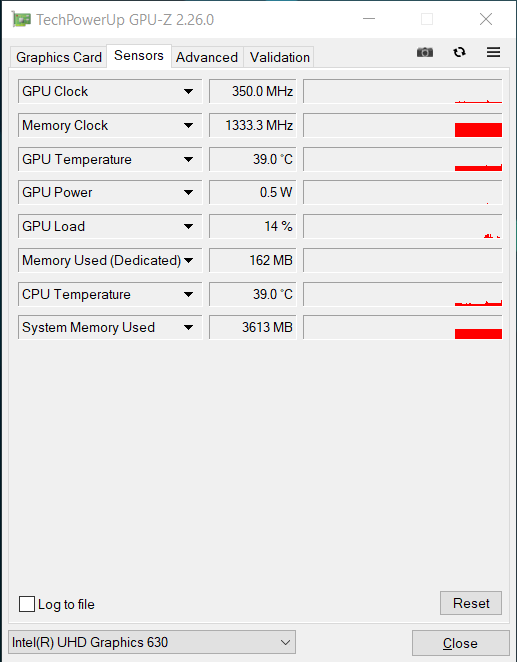Take a screenshot with the camera icon
This screenshot has width=517, height=662.
point(425,52)
